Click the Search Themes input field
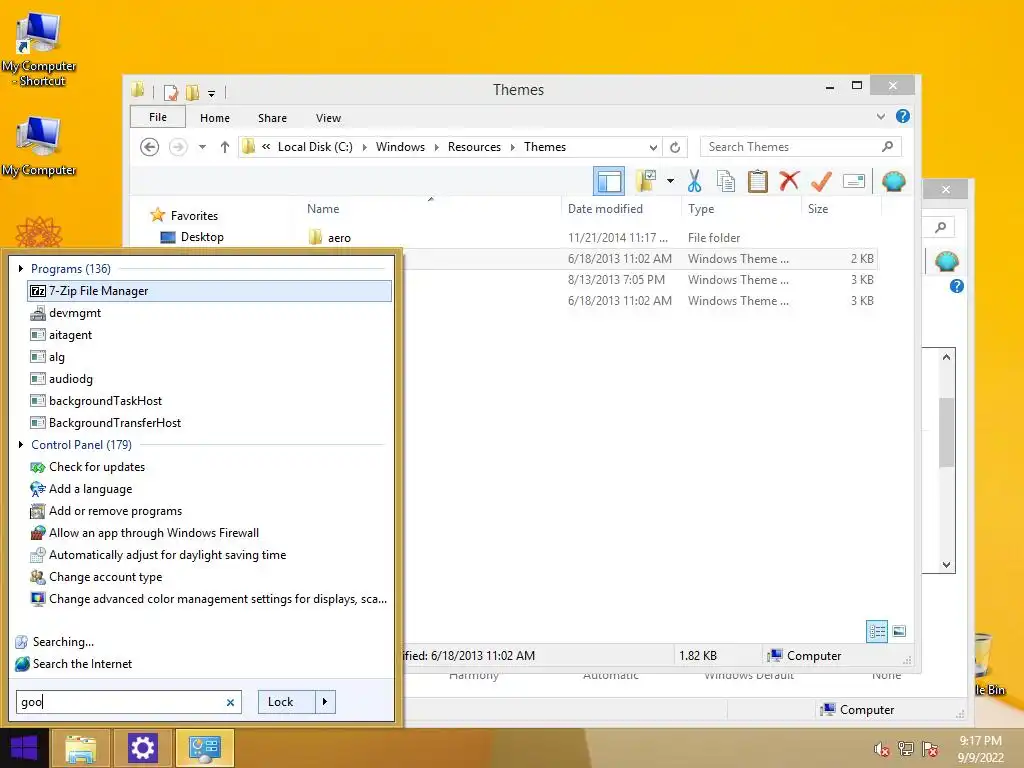Image resolution: width=1024 pixels, height=768 pixels. click(x=800, y=147)
